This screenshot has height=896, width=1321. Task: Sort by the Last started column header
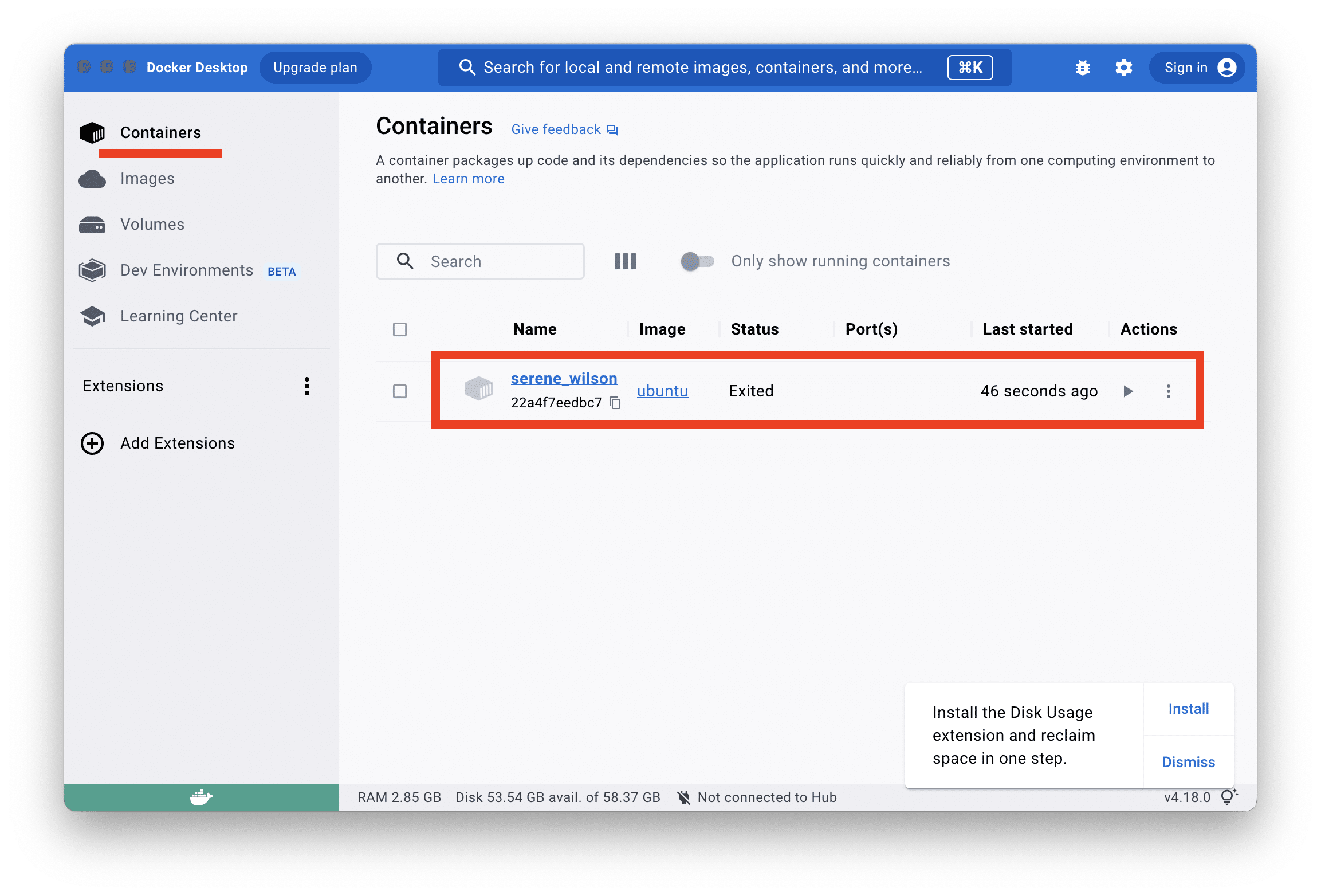tap(1028, 329)
